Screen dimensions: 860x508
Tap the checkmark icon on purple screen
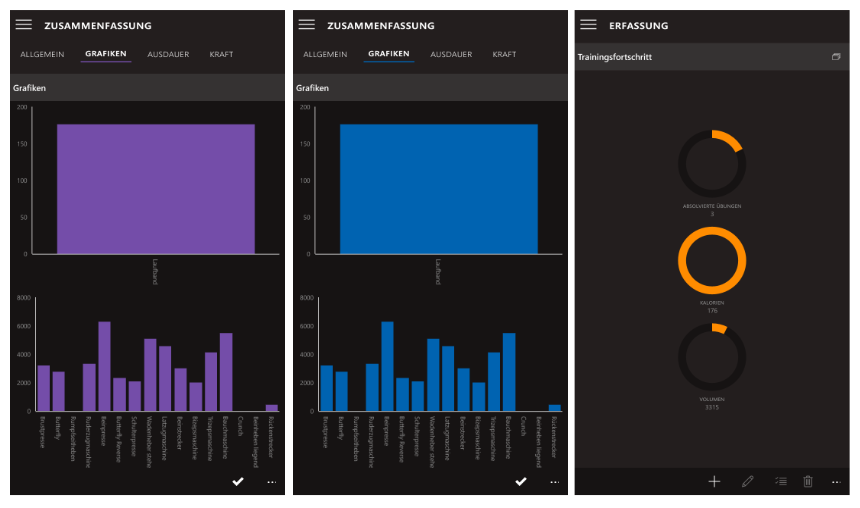(x=237, y=482)
